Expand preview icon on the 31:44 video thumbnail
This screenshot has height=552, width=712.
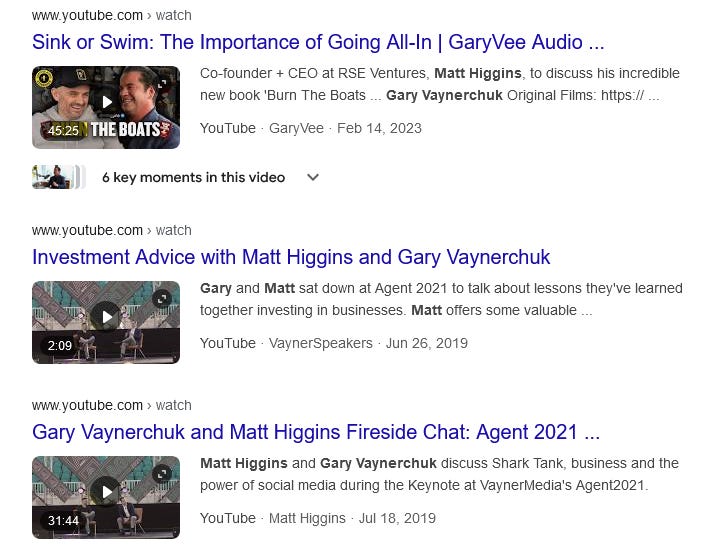coord(162,474)
